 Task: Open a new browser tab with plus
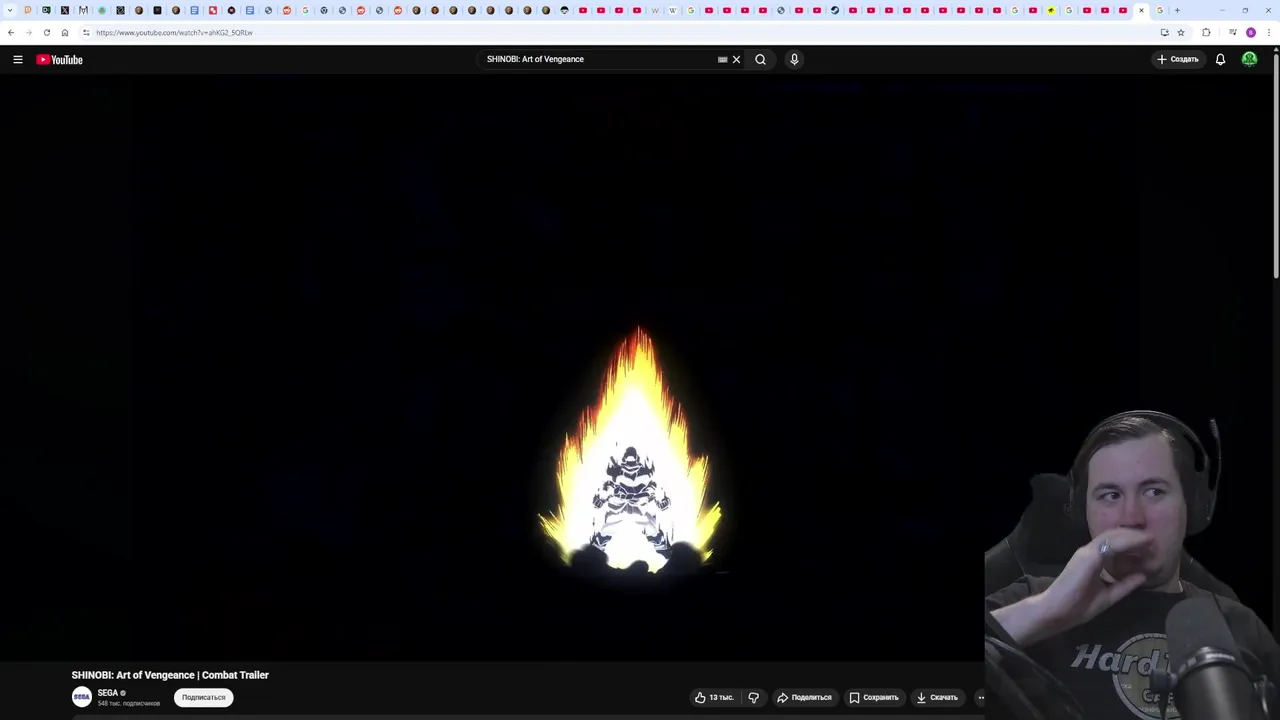click(x=1177, y=10)
